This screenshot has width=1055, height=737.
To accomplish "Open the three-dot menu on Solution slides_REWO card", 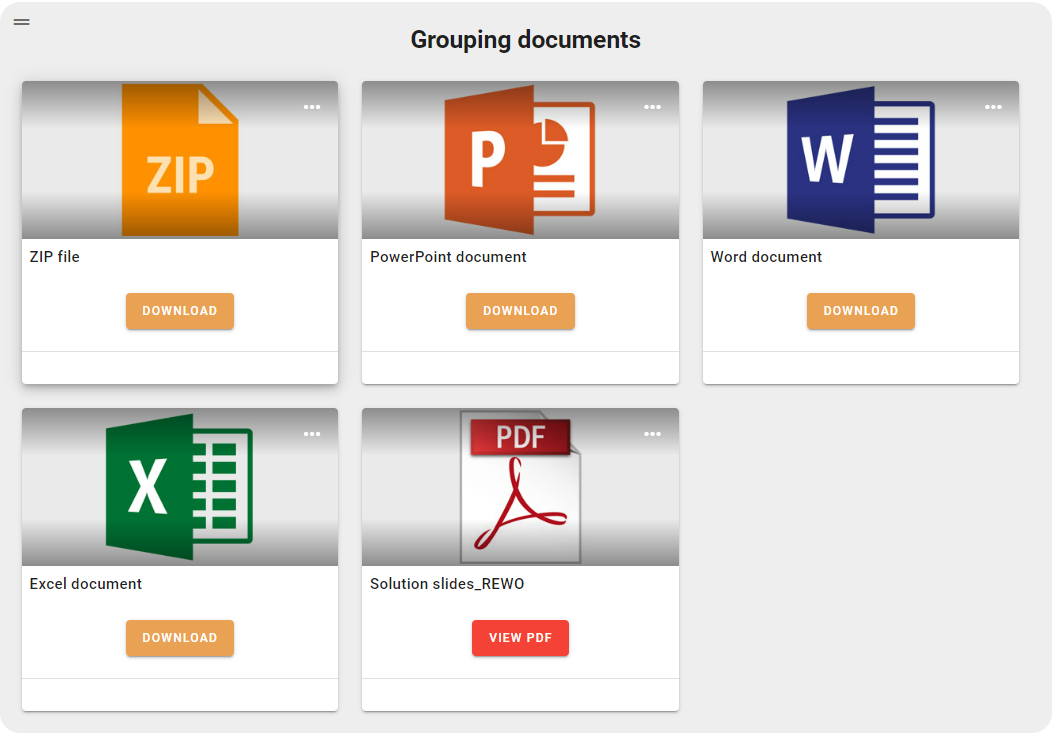I will click(652, 434).
